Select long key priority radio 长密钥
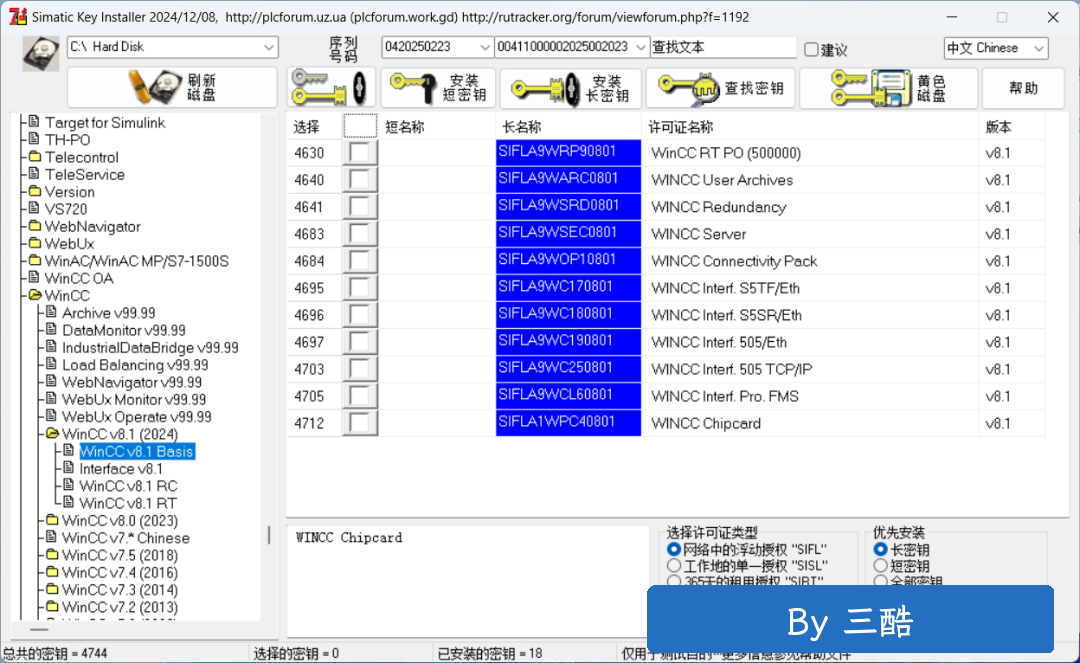The height and width of the screenshot is (663, 1080). coord(880,549)
